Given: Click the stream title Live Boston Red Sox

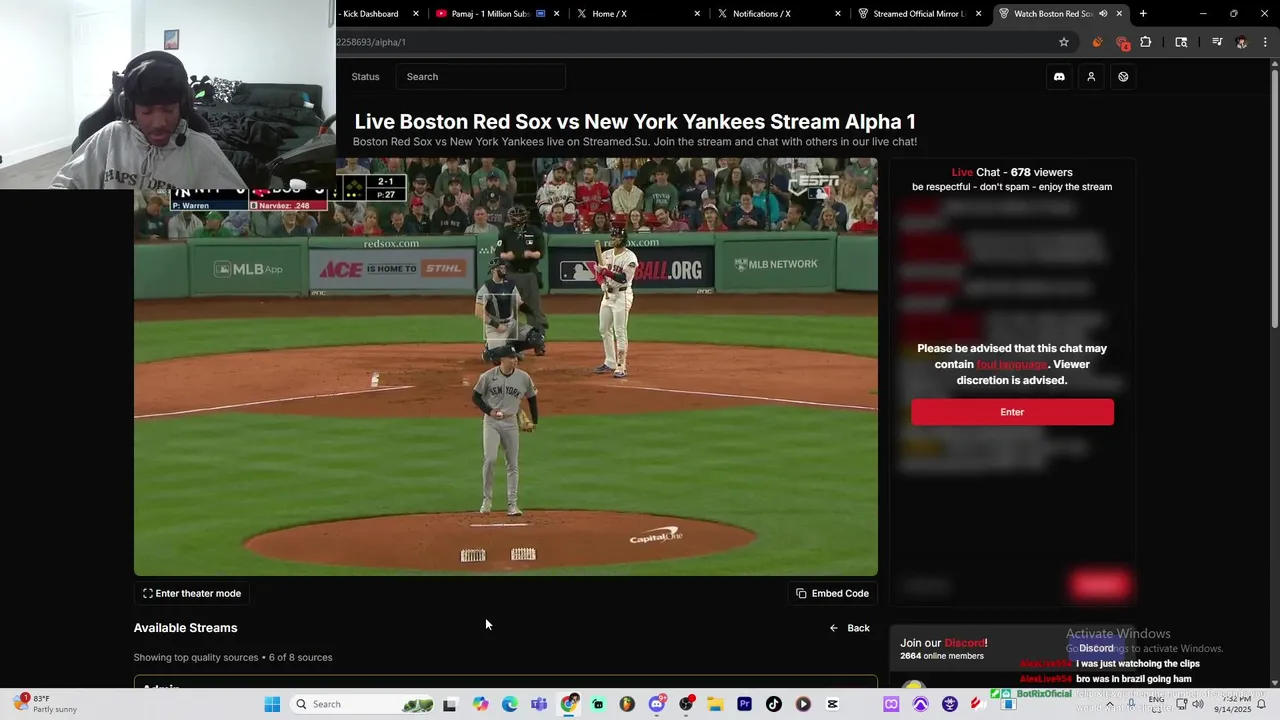Looking at the screenshot, I should 635,122.
